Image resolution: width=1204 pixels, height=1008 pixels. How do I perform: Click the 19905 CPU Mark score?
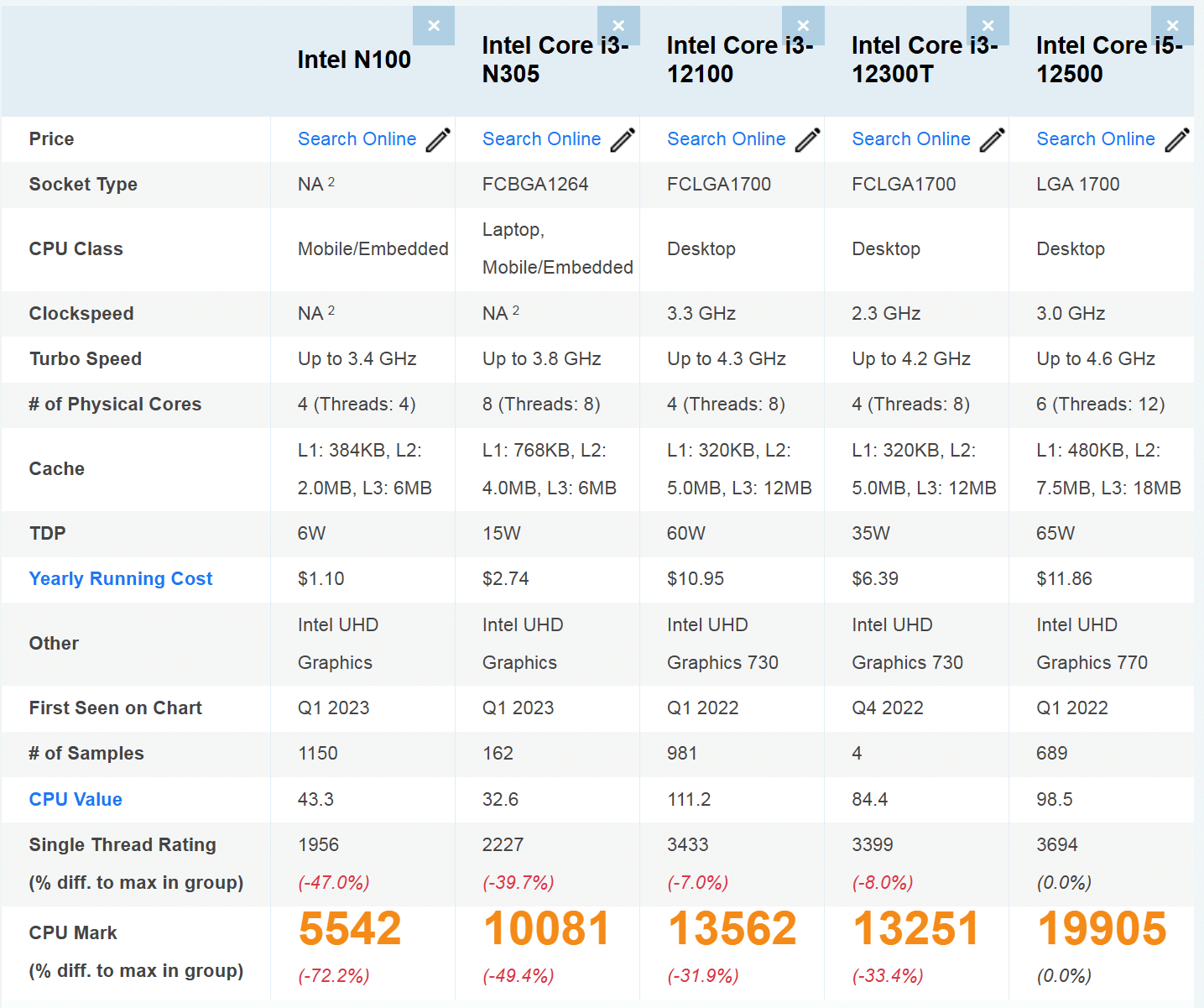(1102, 929)
